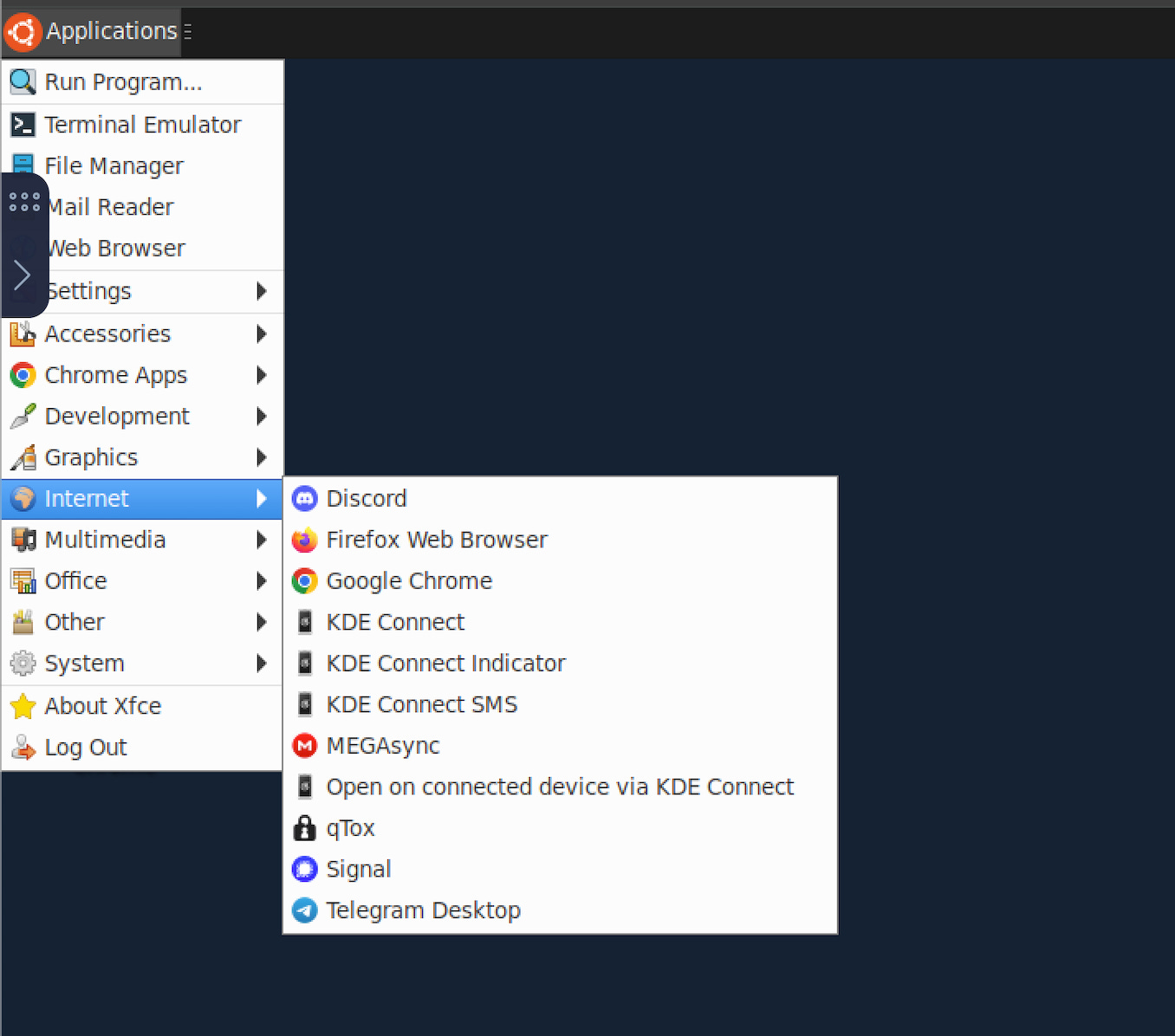Open the Applications menu button

pyautogui.click(x=92, y=32)
